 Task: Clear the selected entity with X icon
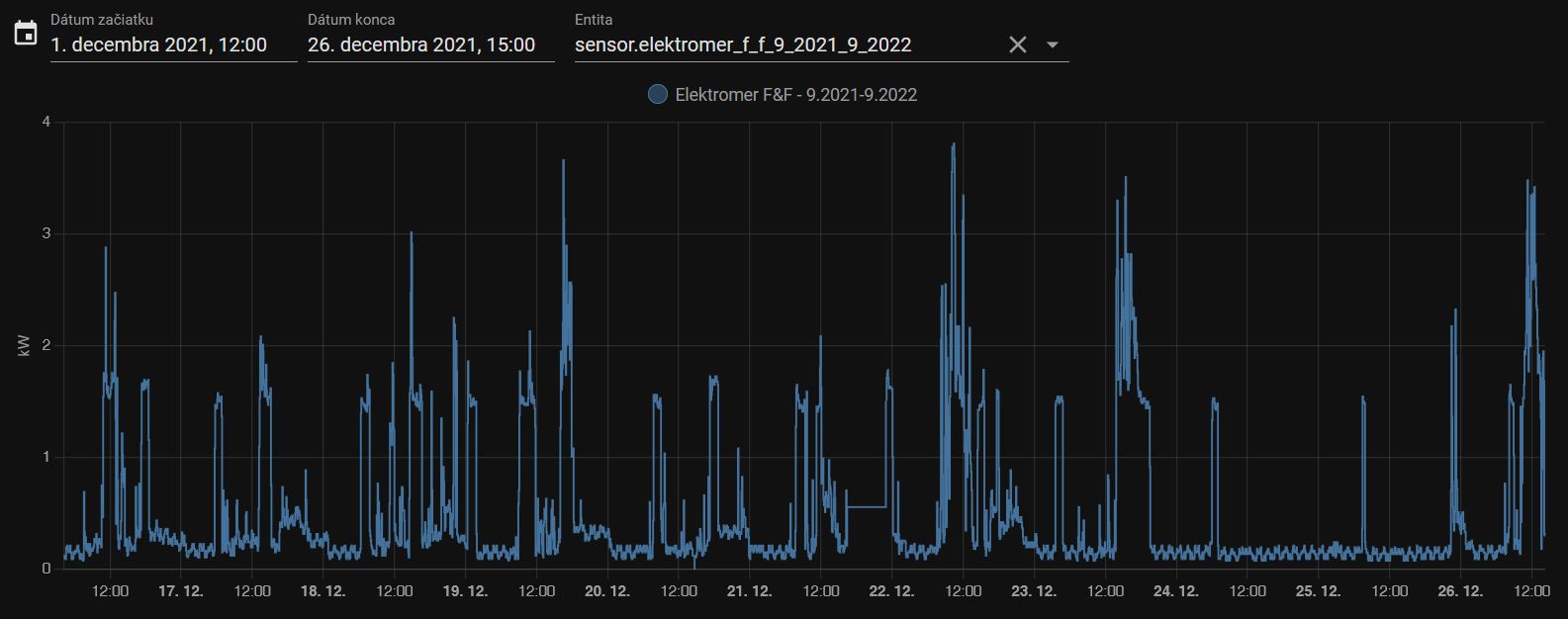tap(1017, 44)
